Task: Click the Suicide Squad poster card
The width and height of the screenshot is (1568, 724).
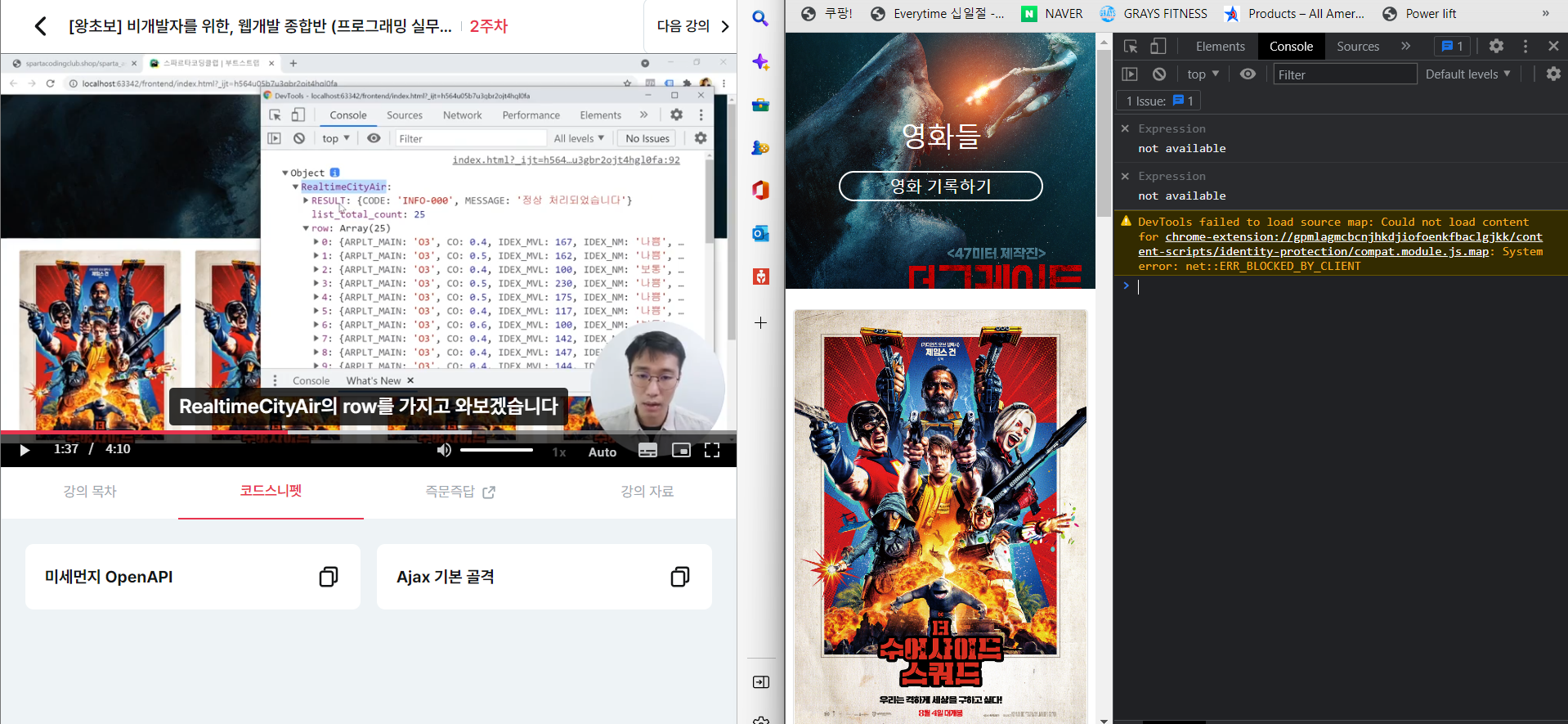Action: [x=940, y=516]
